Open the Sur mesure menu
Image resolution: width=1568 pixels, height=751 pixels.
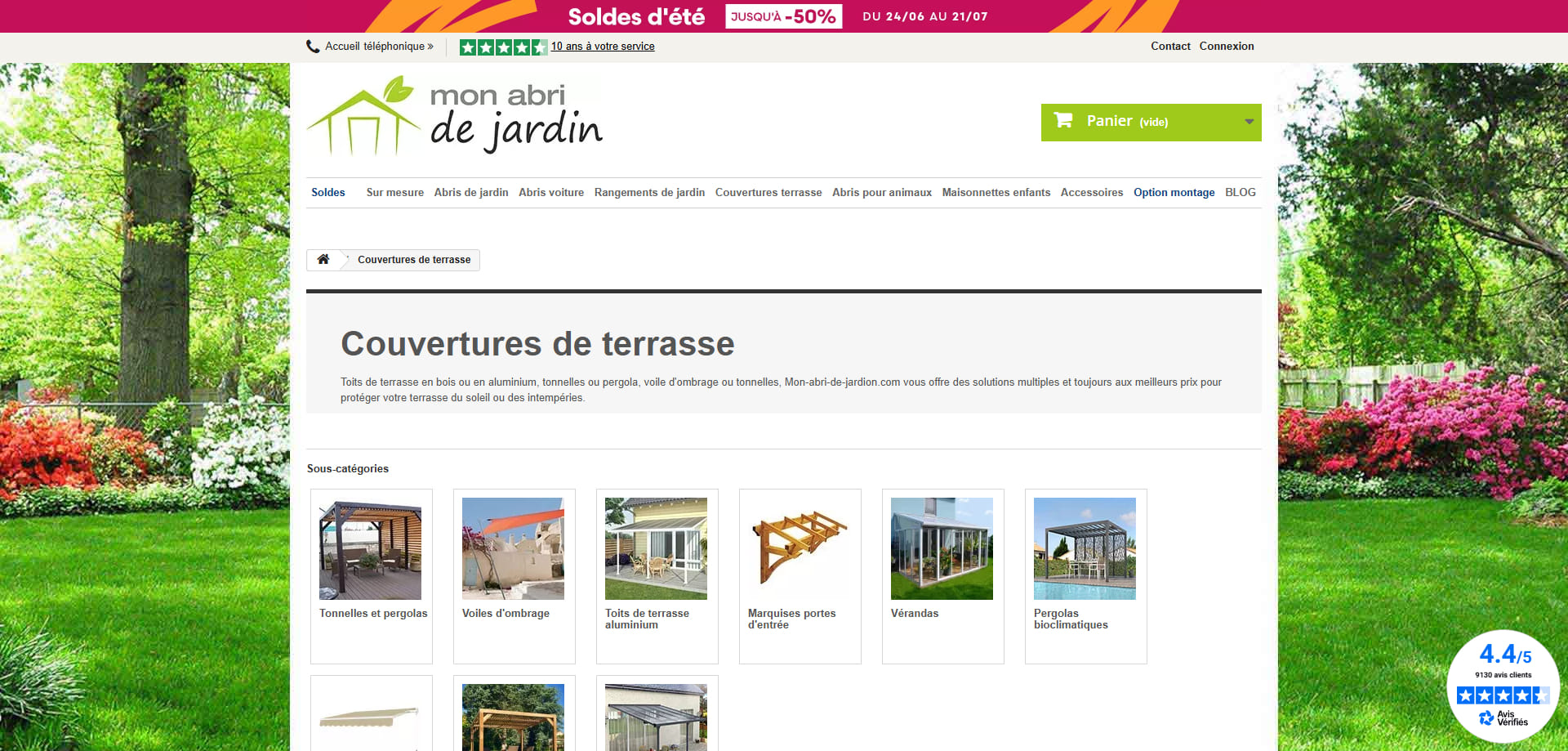[395, 193]
